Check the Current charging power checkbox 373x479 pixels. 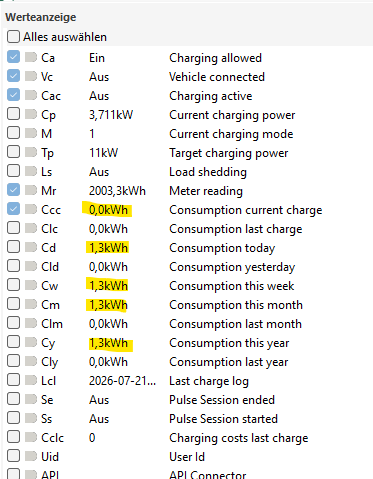tap(13, 114)
